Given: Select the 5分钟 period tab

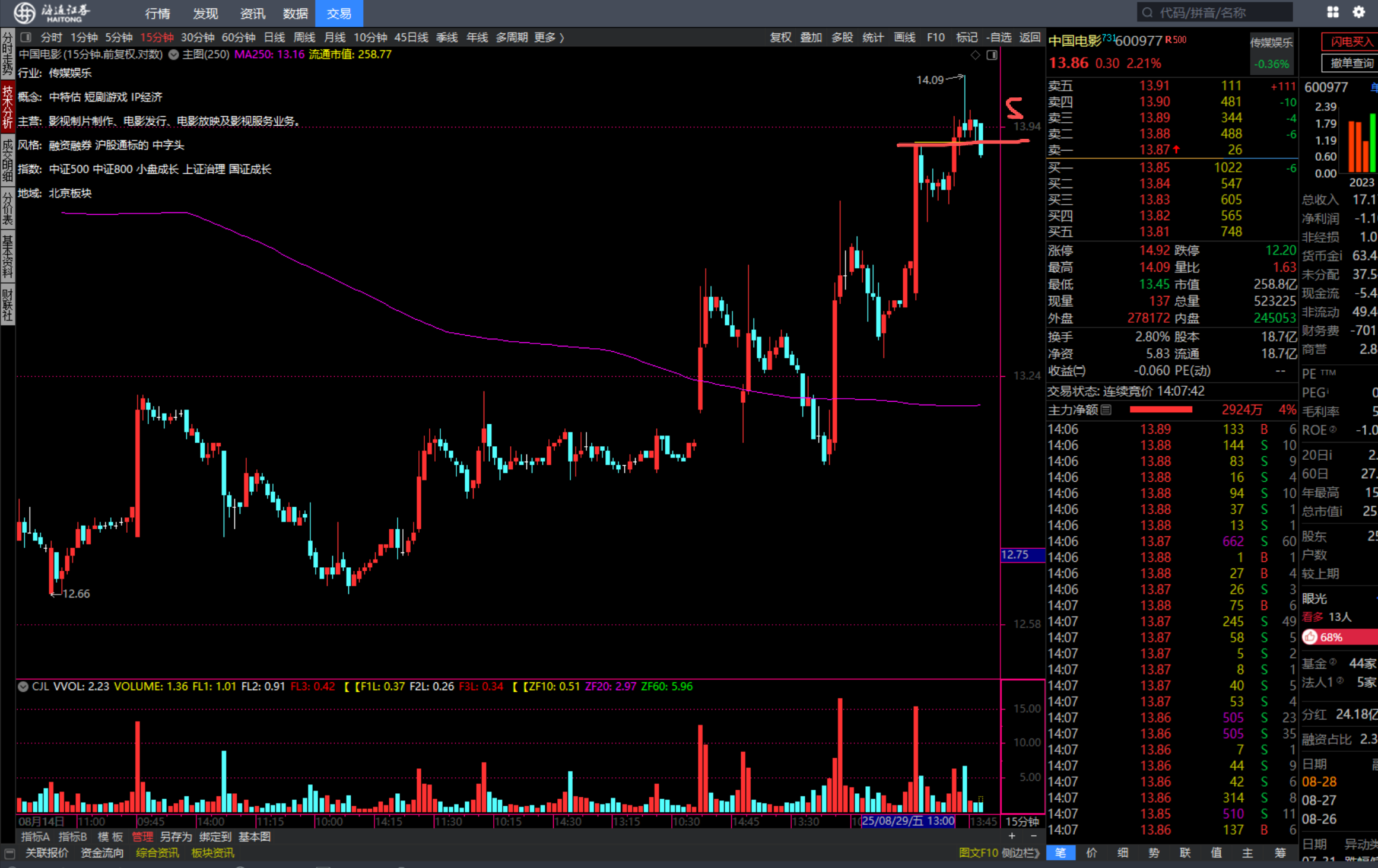Looking at the screenshot, I should 119,37.
